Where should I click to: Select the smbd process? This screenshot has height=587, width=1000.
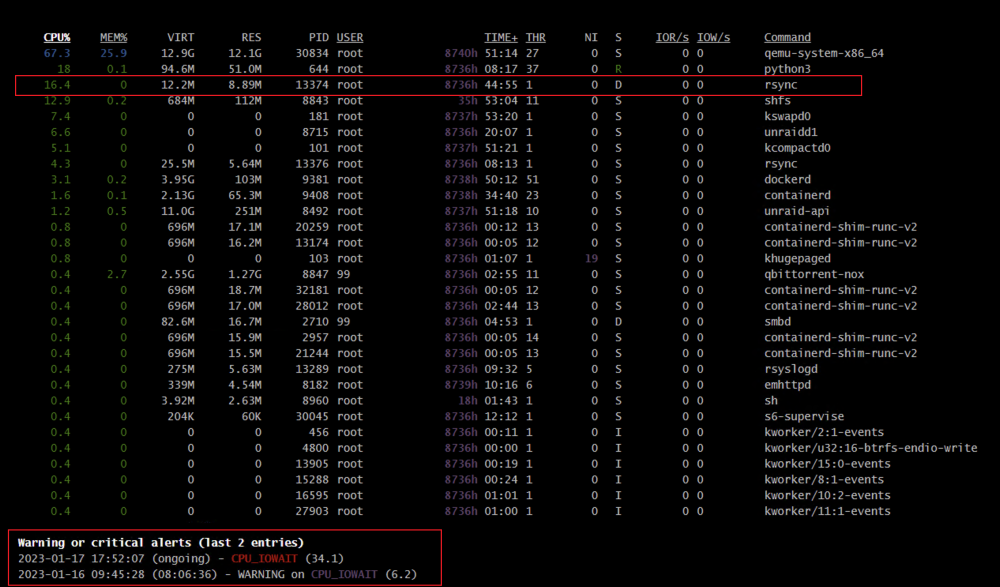777,322
